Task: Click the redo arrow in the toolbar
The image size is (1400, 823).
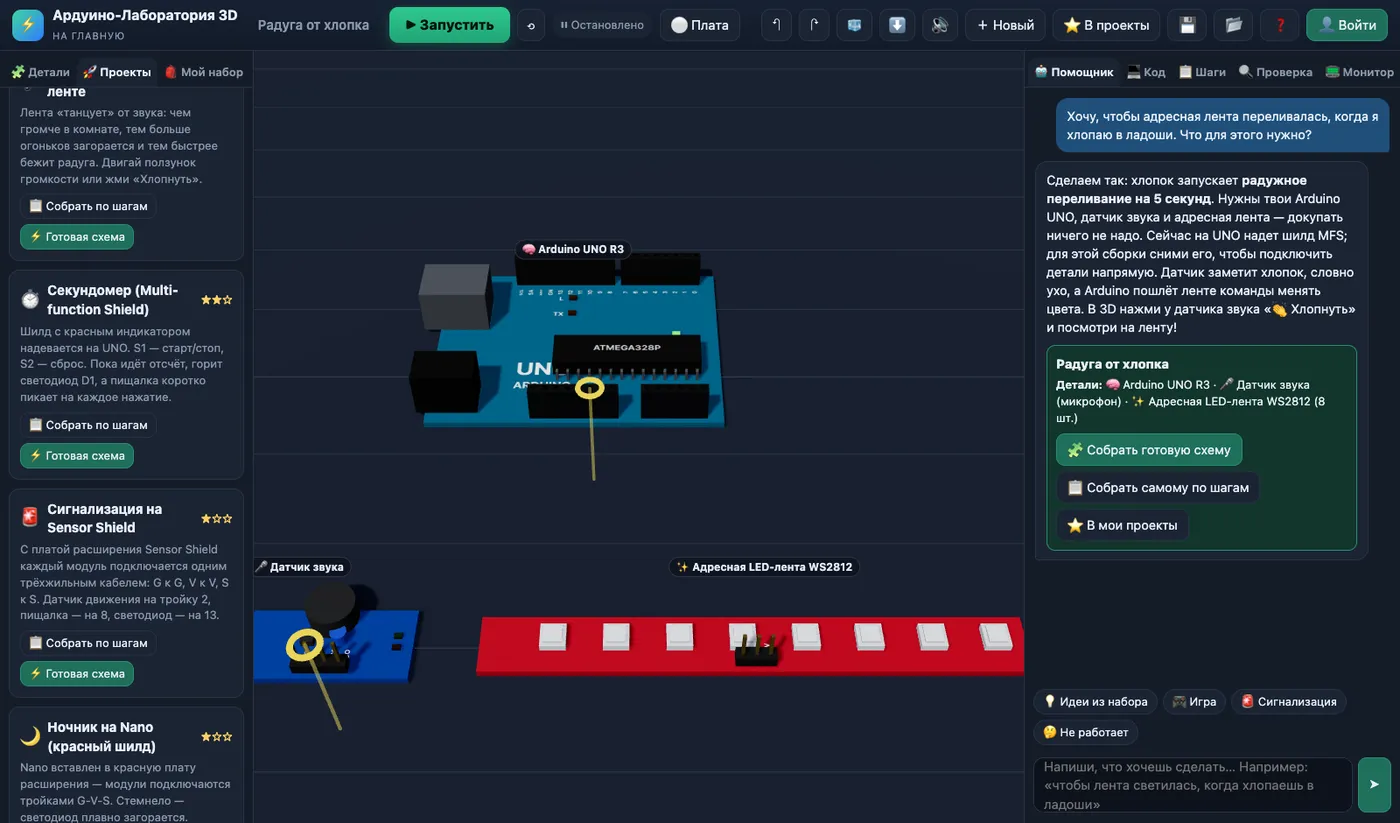Action: (x=815, y=25)
